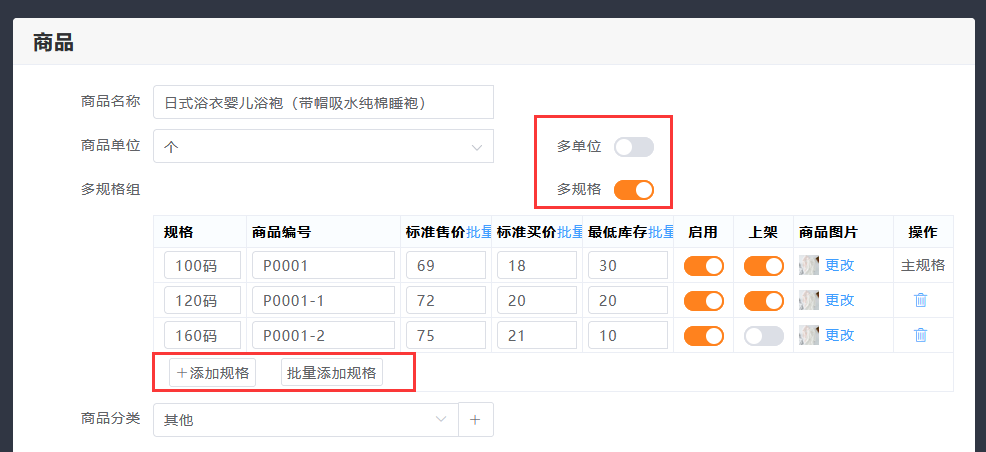Click trash icon for 160码 row
The image size is (986, 452).
920,335
